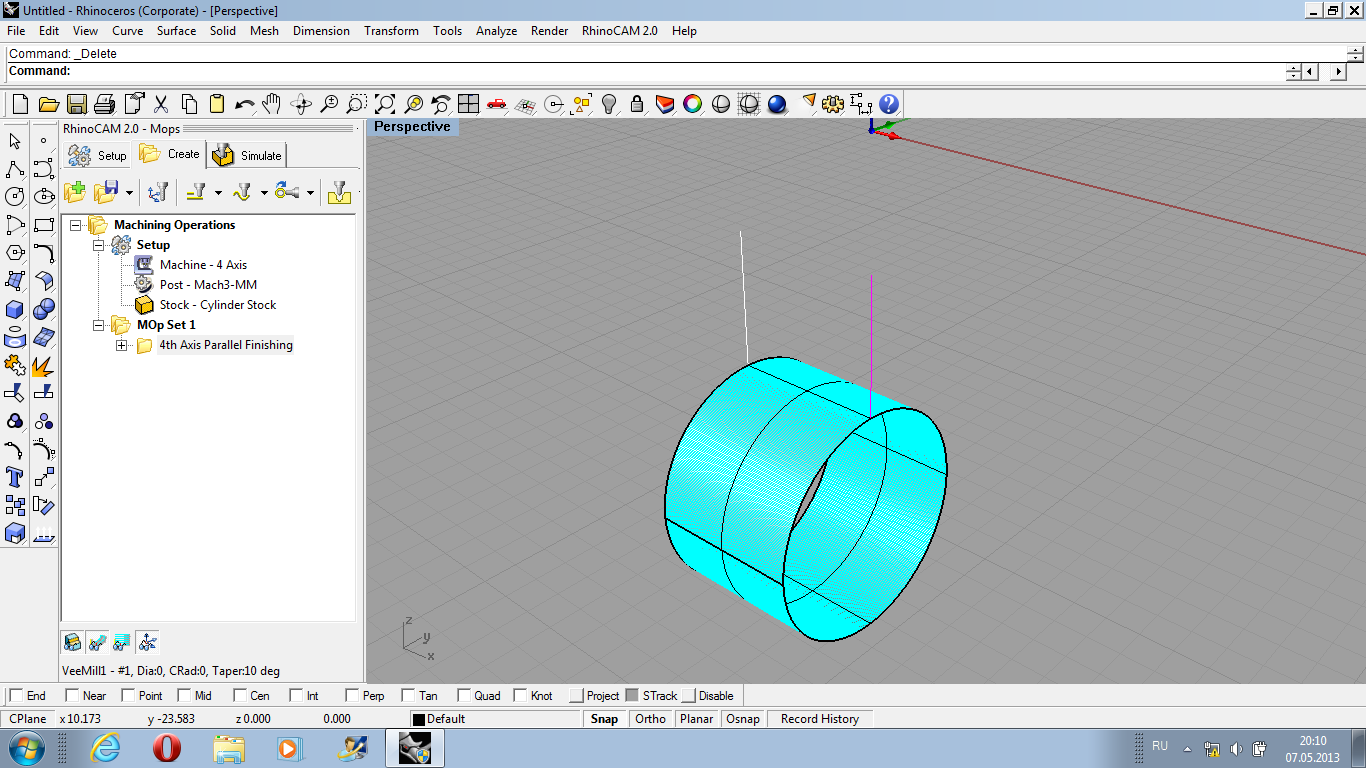Open the yellow milling operations dropdown arrow
This screenshot has height=768, width=1366.
[219, 193]
